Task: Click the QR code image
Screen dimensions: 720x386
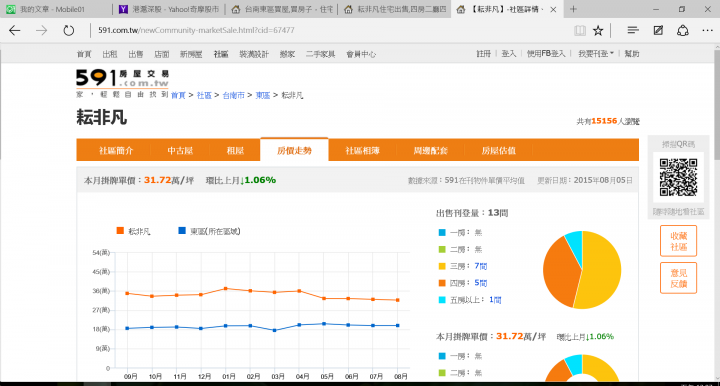Action: click(x=678, y=177)
